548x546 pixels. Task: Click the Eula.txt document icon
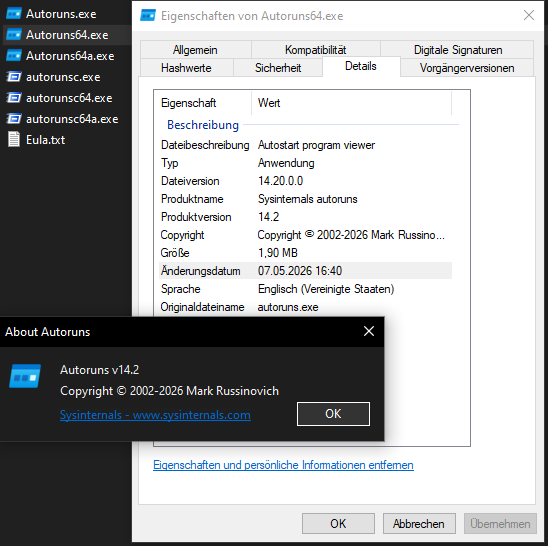click(14, 139)
